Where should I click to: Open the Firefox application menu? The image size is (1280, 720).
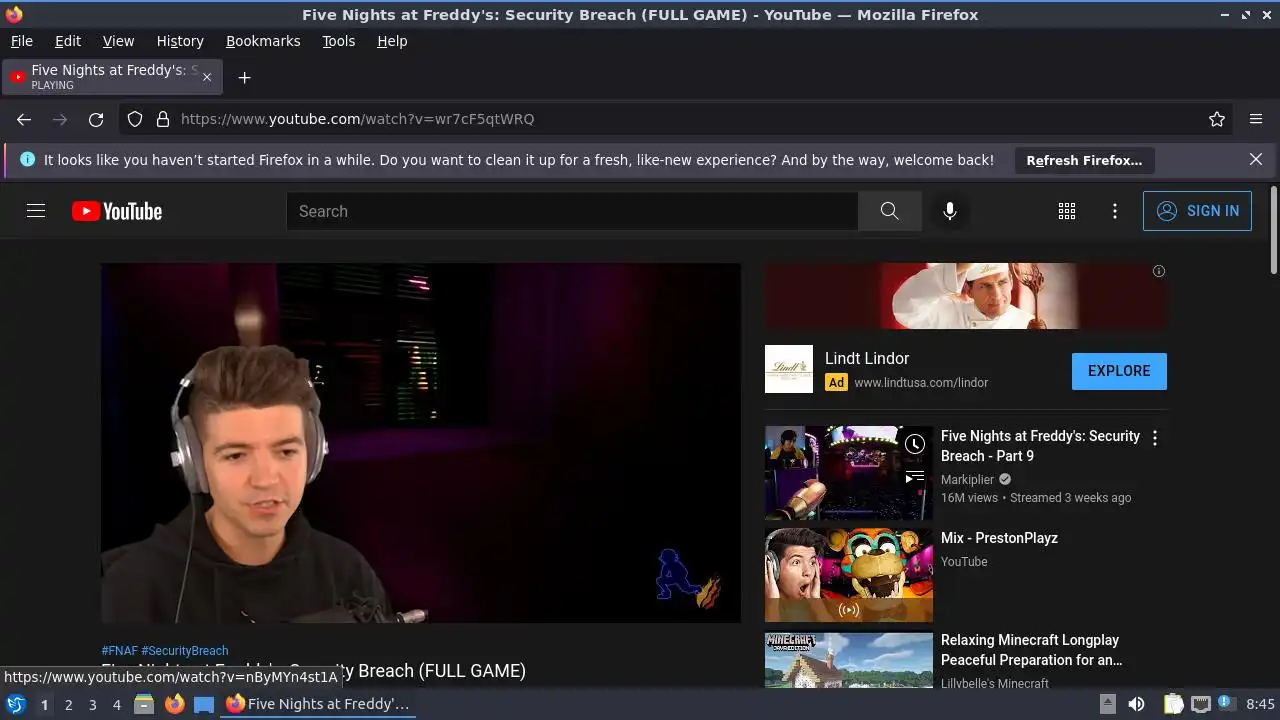tap(1256, 119)
